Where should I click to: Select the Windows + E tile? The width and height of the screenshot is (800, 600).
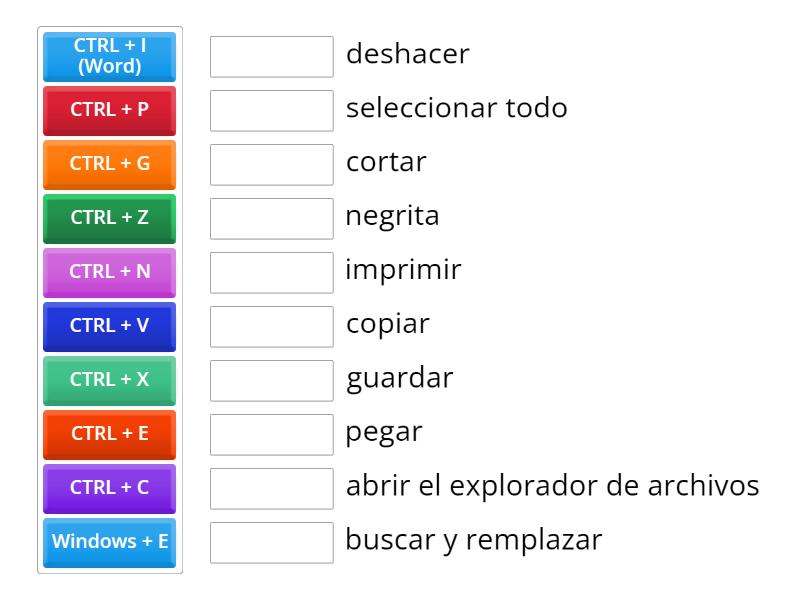[109, 542]
